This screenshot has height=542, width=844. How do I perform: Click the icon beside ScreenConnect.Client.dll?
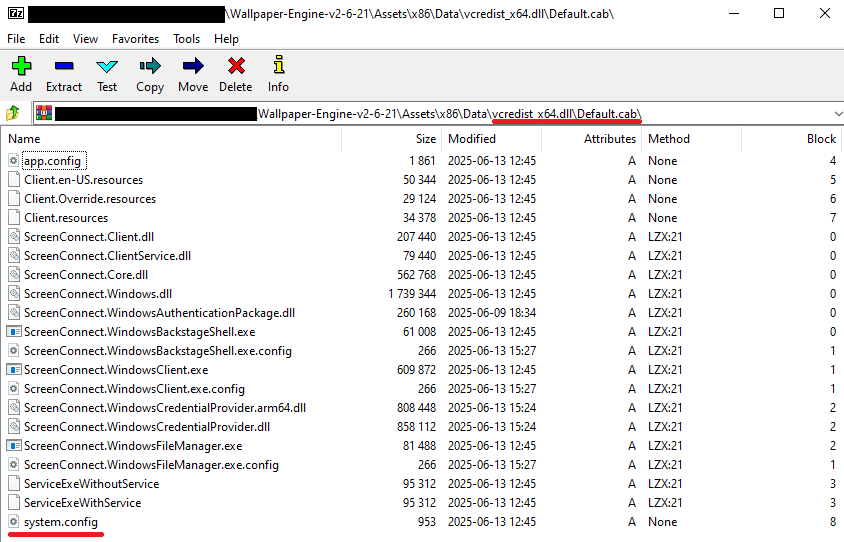click(14, 237)
